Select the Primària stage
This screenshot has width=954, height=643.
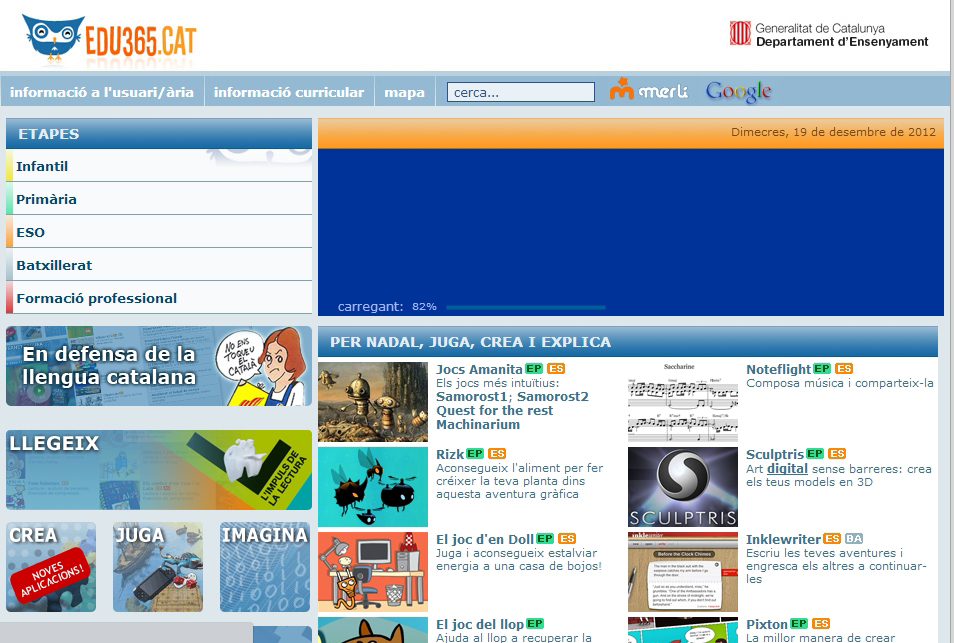159,199
